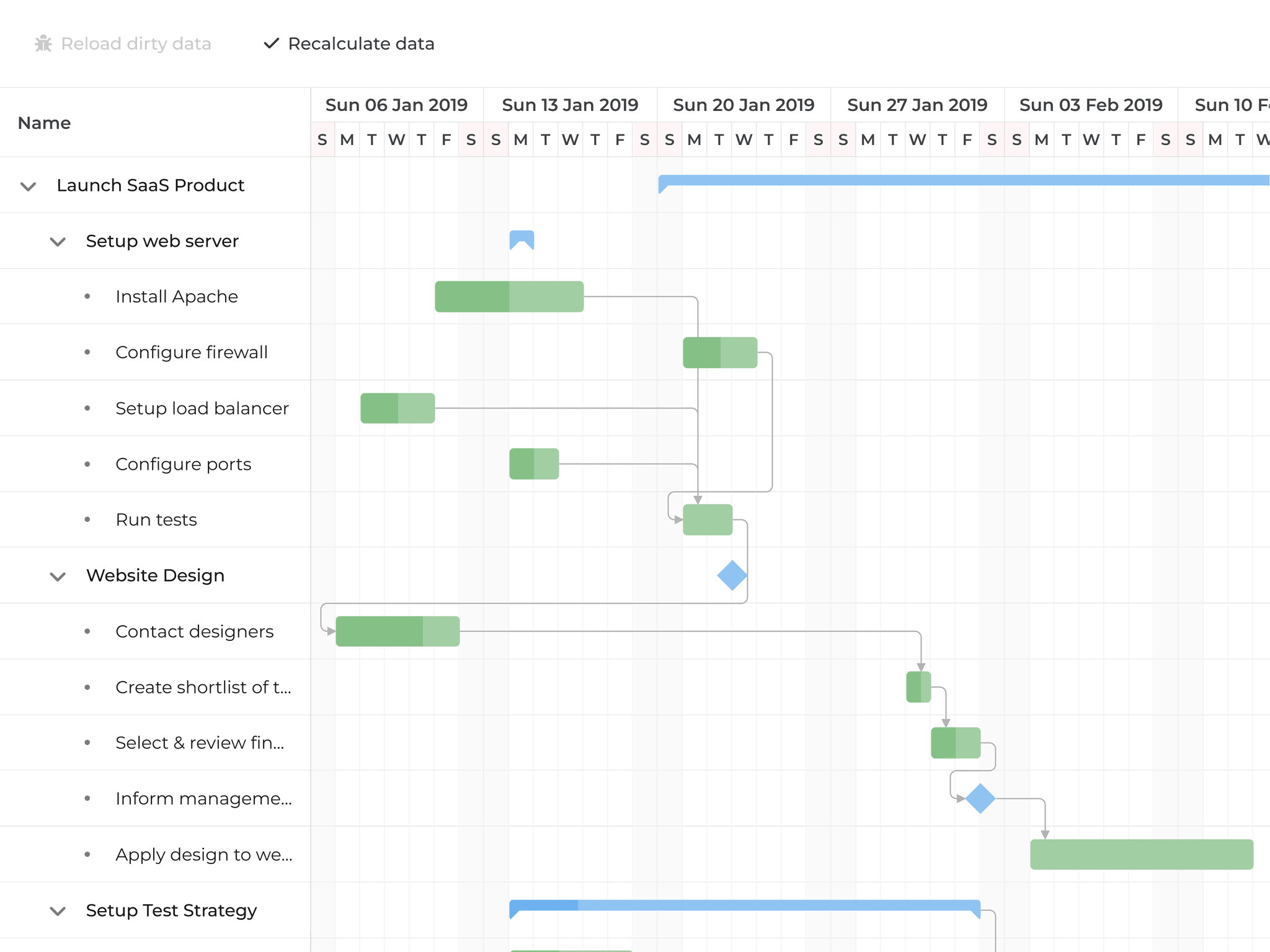
Task: Select the Configure firewall row in tree
Action: (x=192, y=353)
